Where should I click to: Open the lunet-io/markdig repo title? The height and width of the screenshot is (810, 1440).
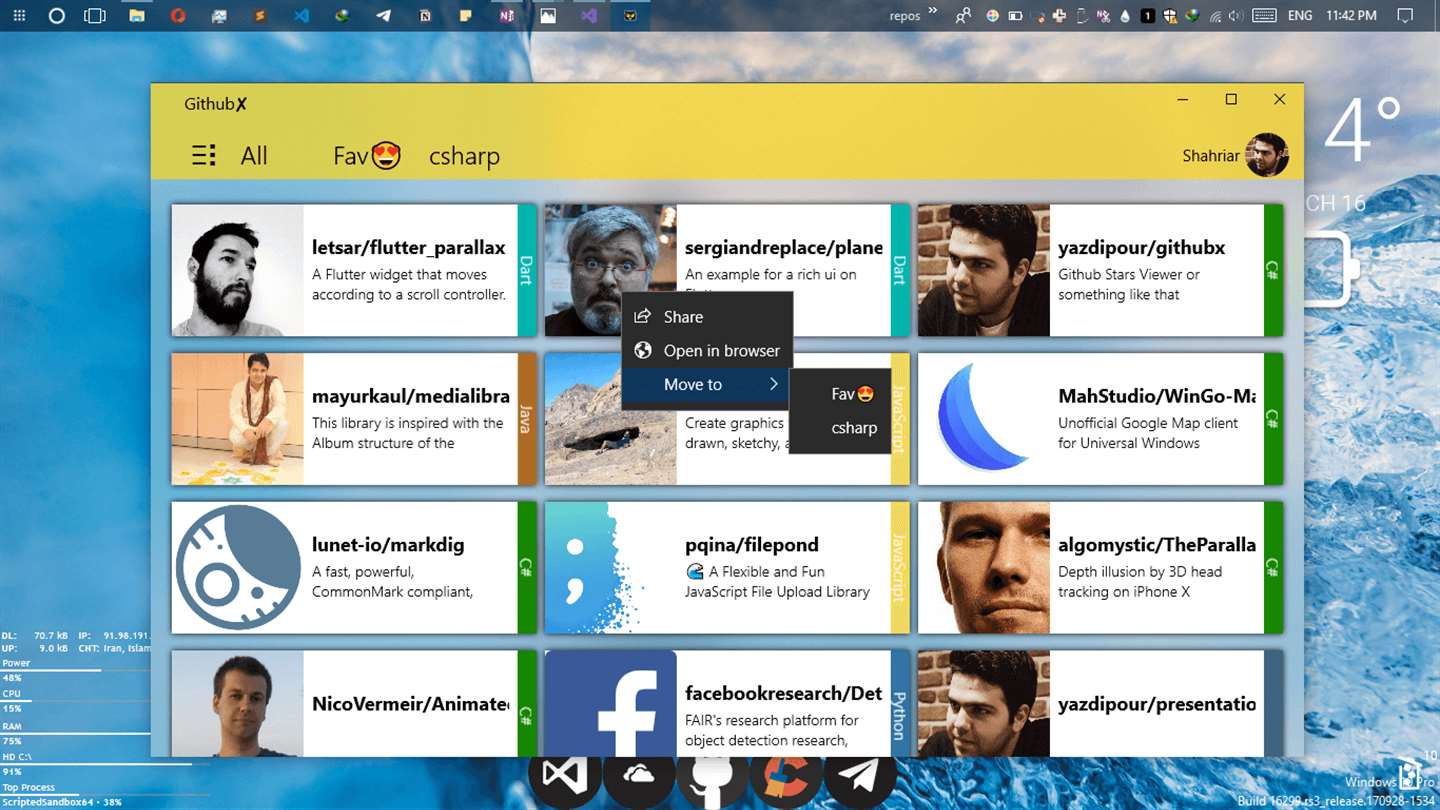click(x=388, y=545)
